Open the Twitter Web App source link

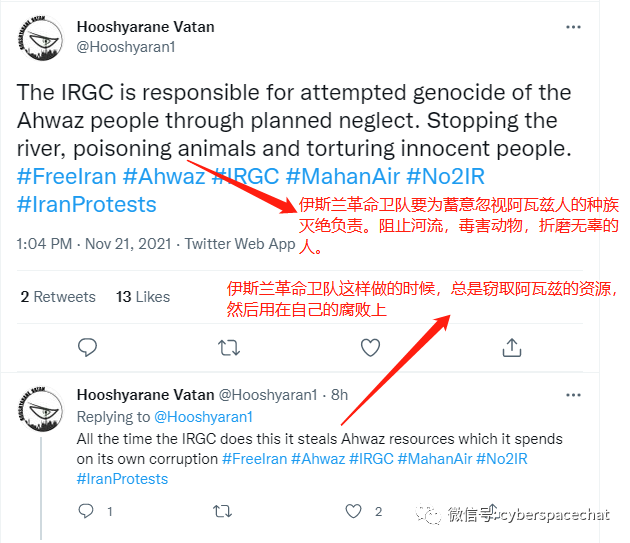[240, 244]
